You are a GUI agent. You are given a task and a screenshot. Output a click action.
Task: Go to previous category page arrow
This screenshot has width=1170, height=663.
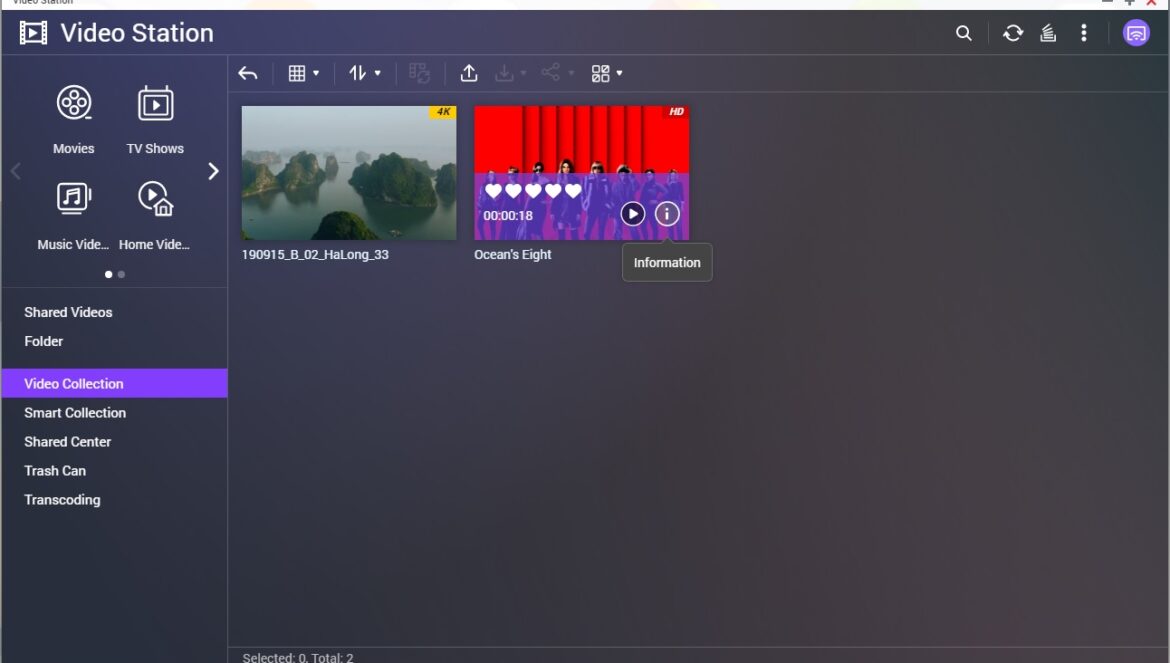click(x=16, y=172)
